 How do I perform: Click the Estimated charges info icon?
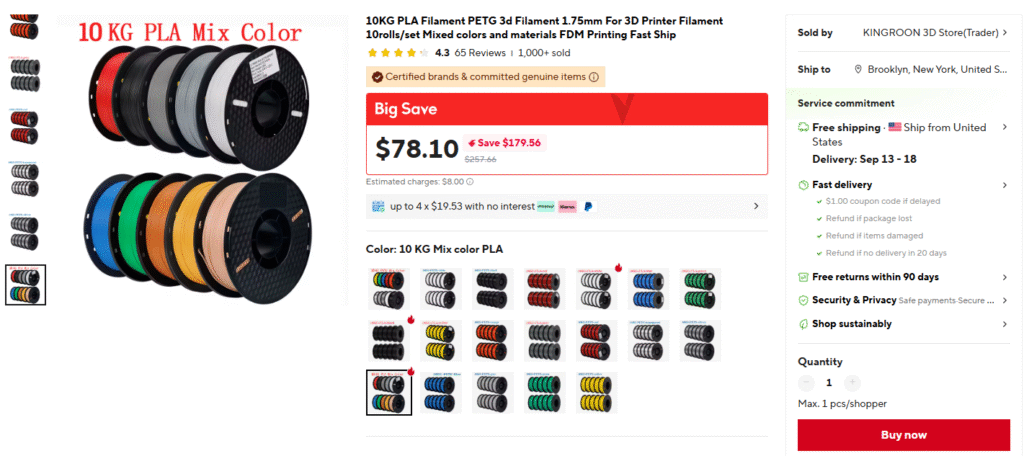coord(470,182)
